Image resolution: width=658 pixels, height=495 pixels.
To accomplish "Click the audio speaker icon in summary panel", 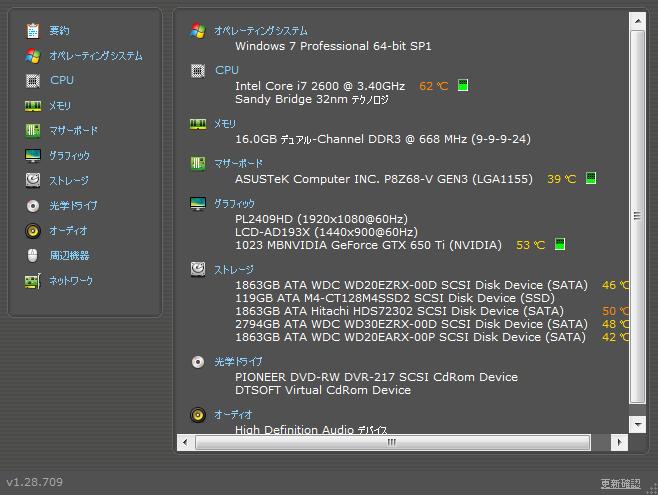I will 198,415.
